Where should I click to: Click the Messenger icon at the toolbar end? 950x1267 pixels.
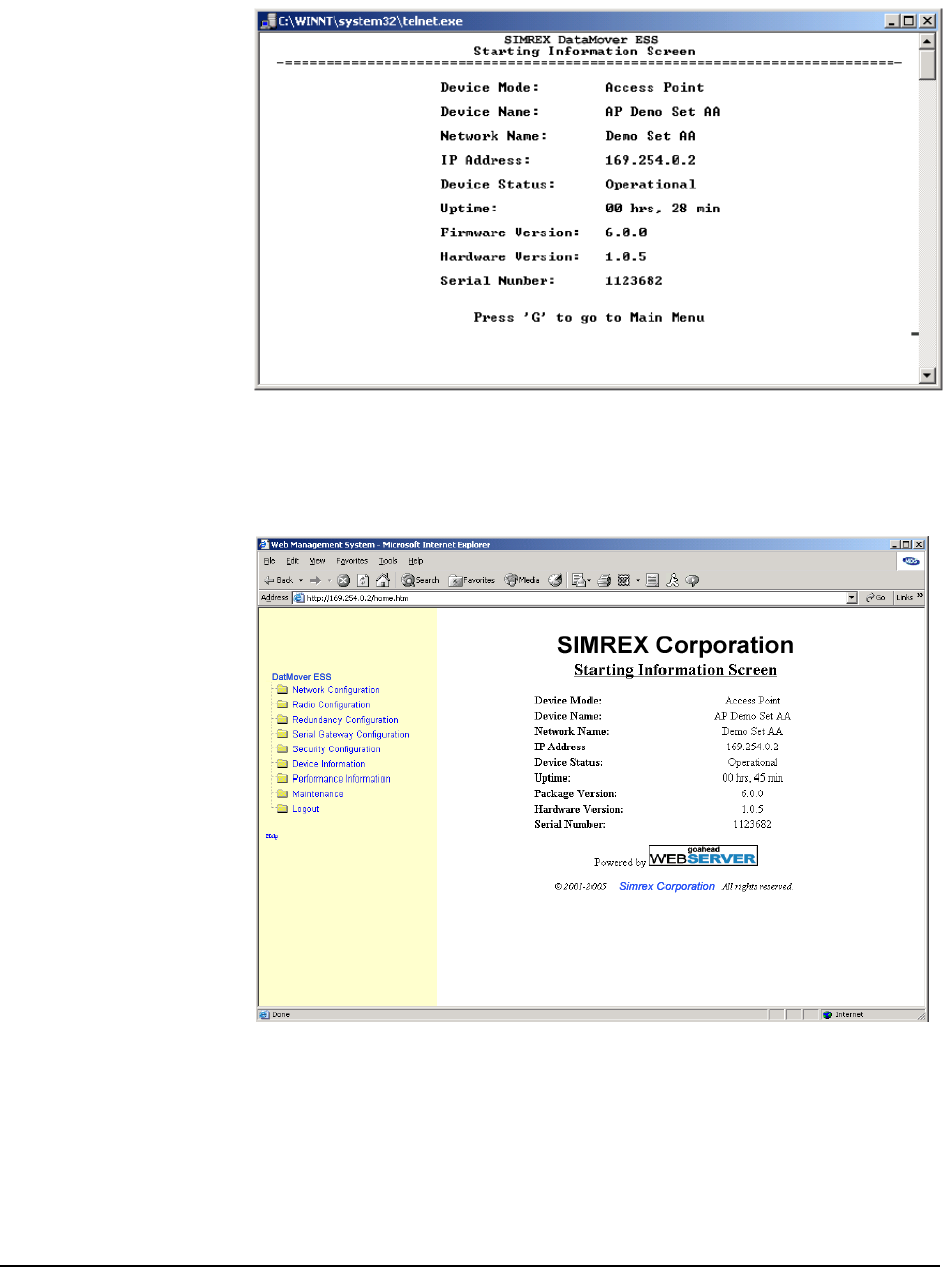tap(691, 580)
